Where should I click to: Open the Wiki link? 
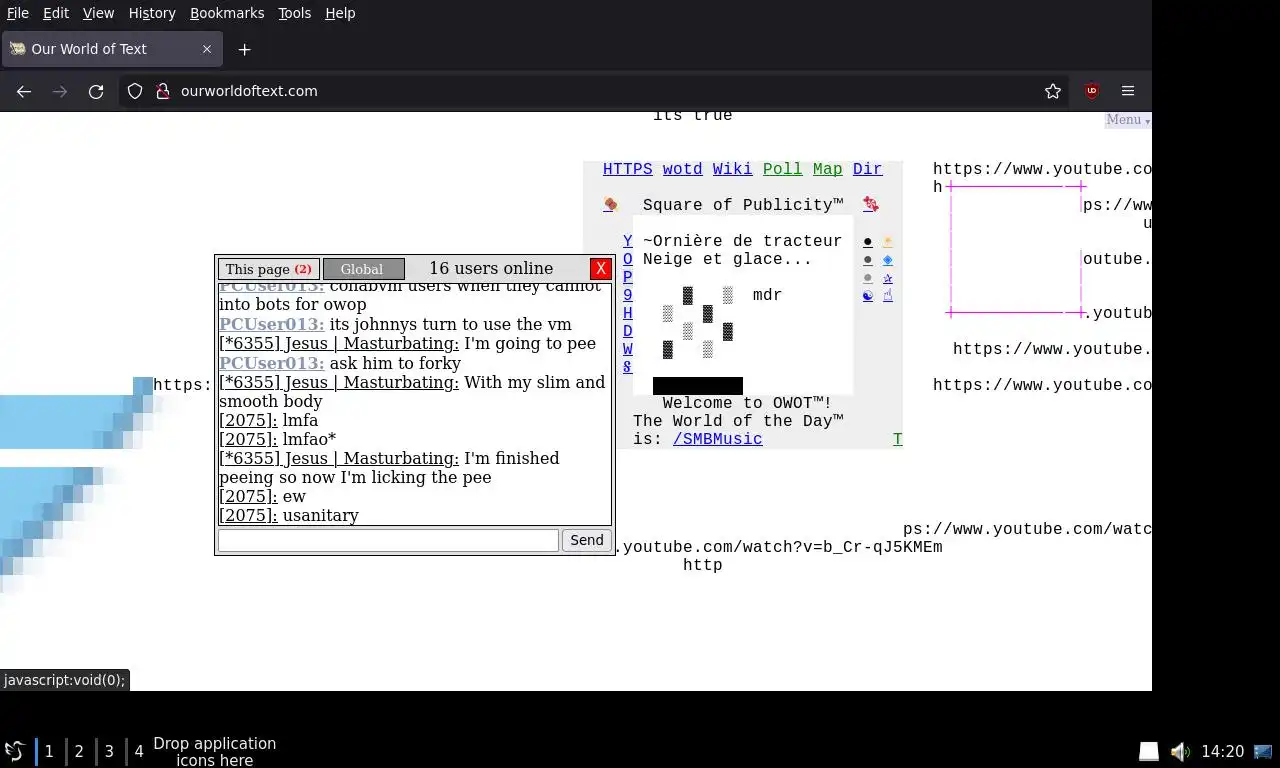[x=732, y=169]
